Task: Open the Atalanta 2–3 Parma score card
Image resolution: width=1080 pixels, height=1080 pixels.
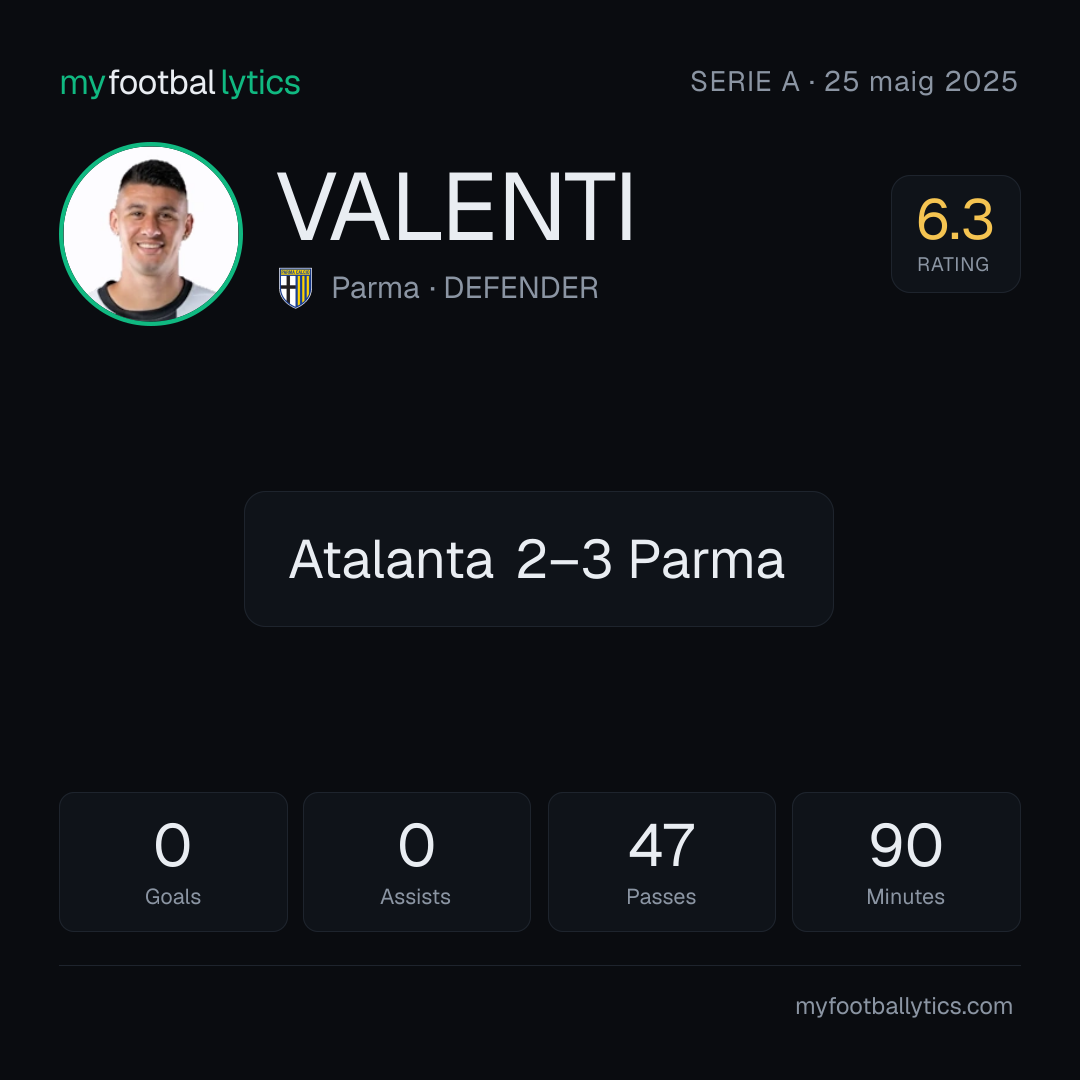Action: coord(539,559)
